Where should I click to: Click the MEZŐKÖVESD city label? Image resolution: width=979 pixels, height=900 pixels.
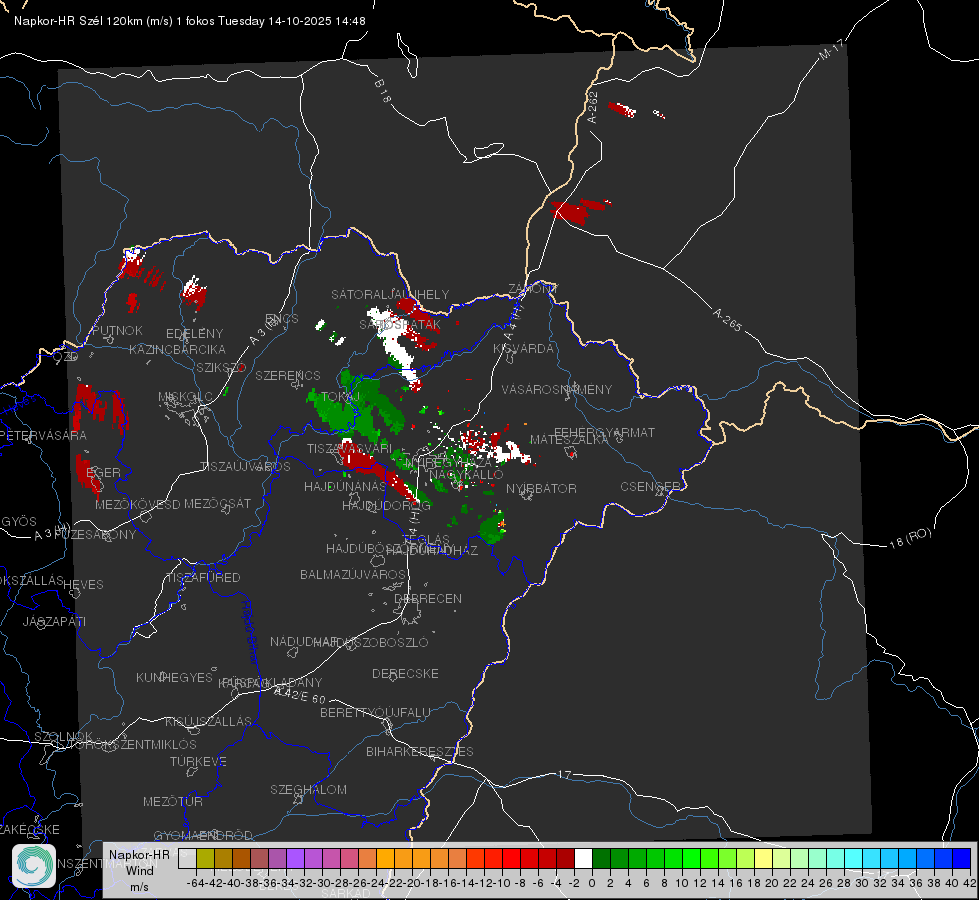(137, 504)
